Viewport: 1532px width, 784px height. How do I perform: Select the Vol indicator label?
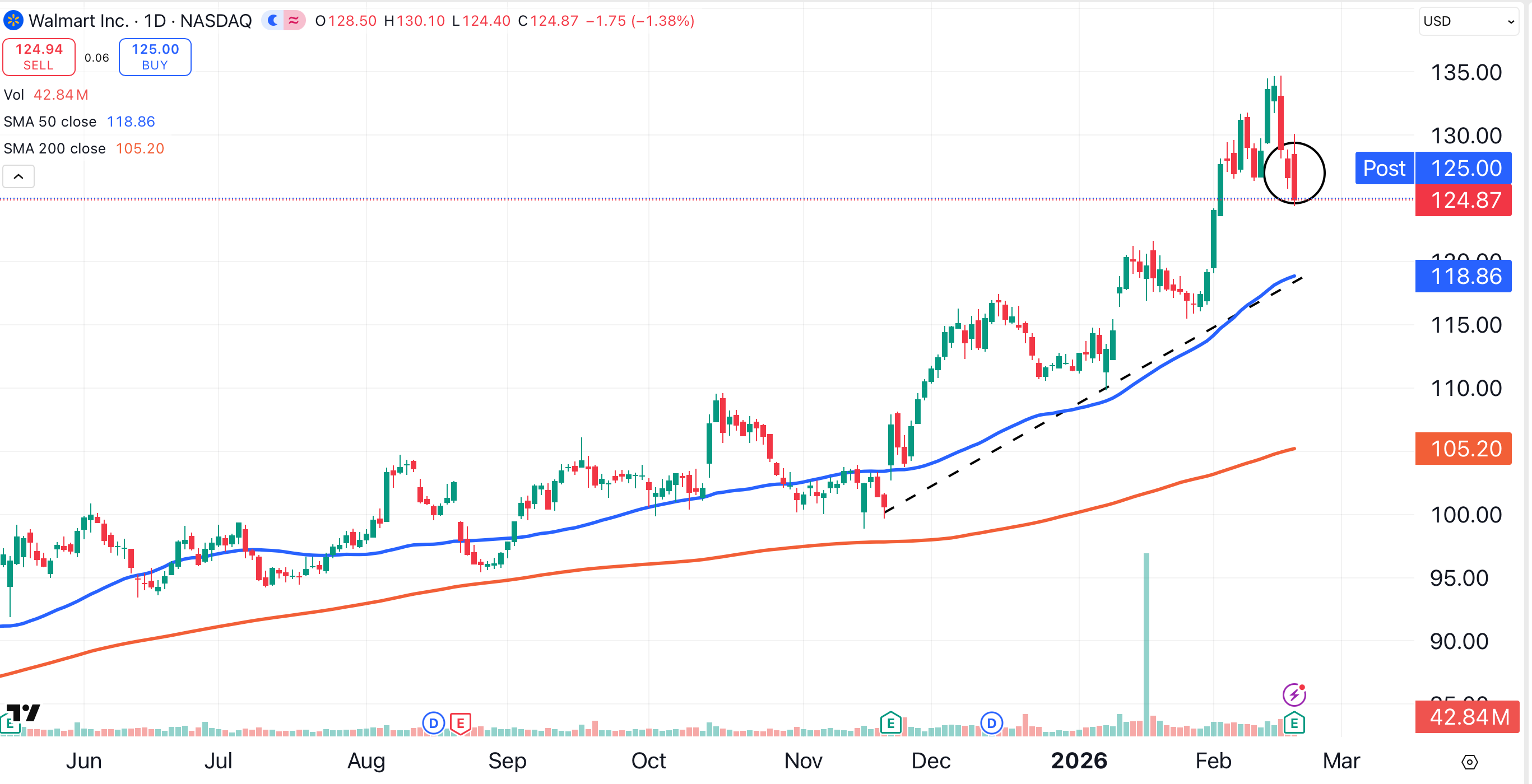13,95
